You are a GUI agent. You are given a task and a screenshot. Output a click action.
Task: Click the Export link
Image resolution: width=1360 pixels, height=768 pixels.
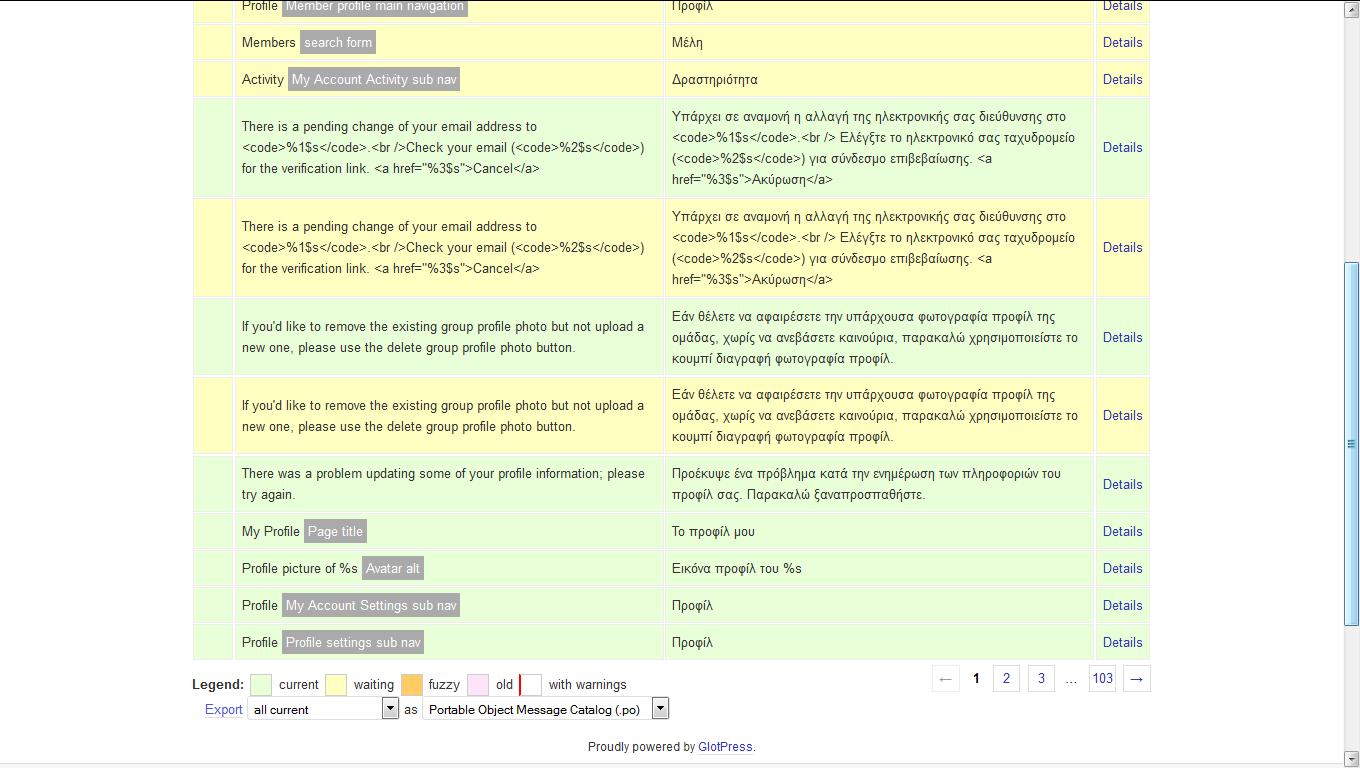(224, 709)
